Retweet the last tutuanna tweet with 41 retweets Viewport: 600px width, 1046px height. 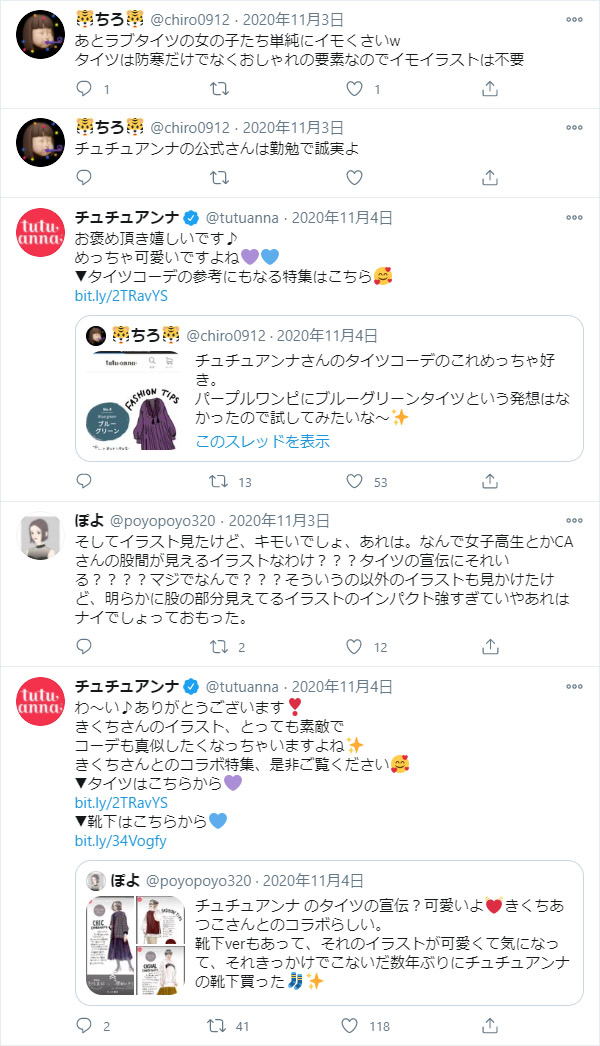217,1025
